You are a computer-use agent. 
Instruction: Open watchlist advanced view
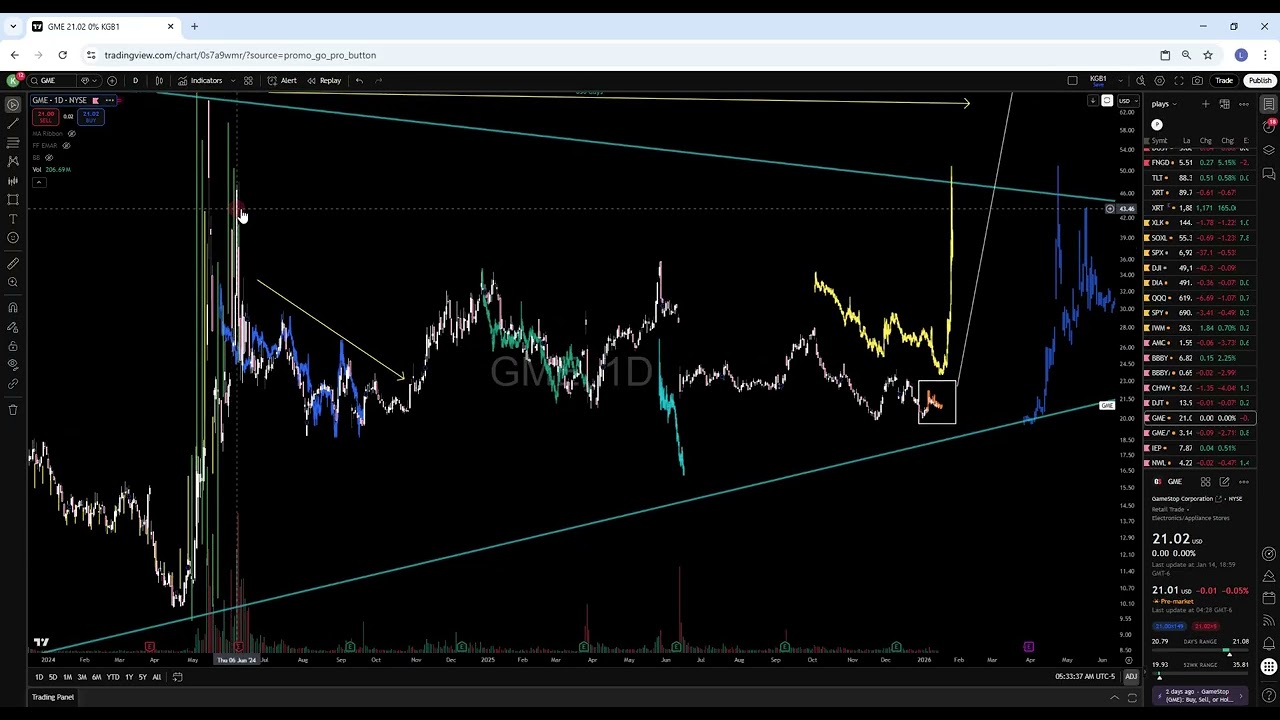pos(1225,104)
